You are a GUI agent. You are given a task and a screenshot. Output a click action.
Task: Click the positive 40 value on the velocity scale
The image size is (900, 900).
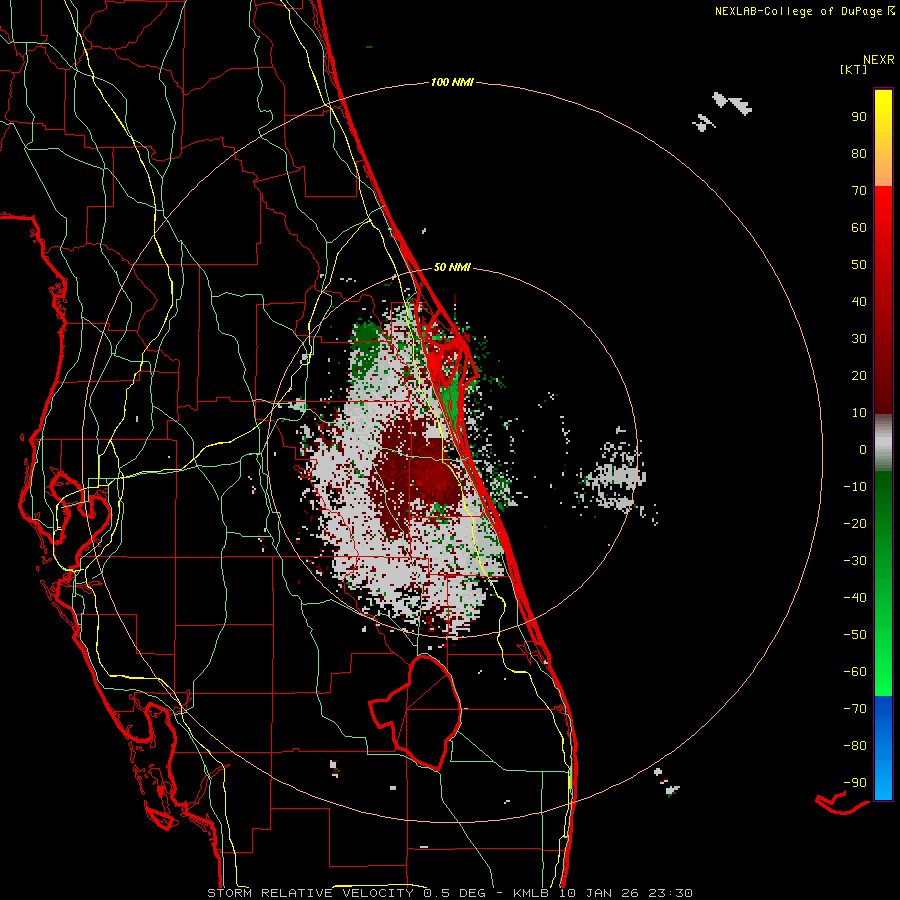[859, 301]
